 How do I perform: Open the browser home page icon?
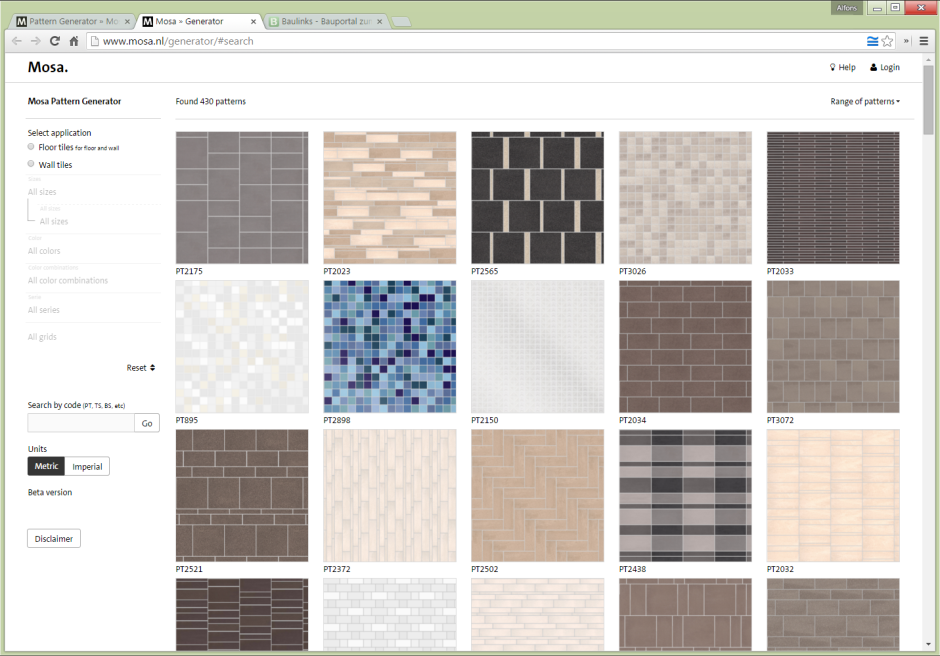[74, 41]
